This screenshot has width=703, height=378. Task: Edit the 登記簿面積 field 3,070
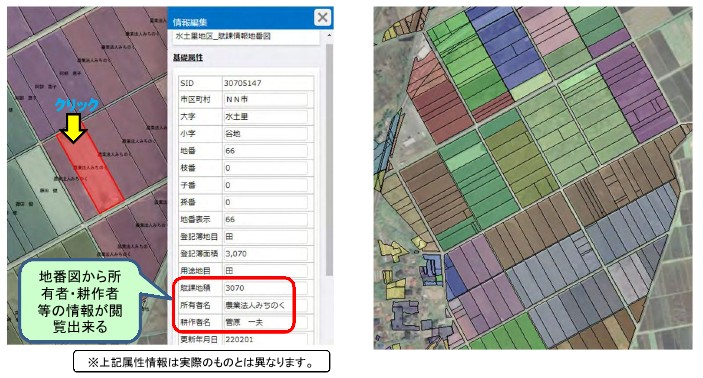265,253
